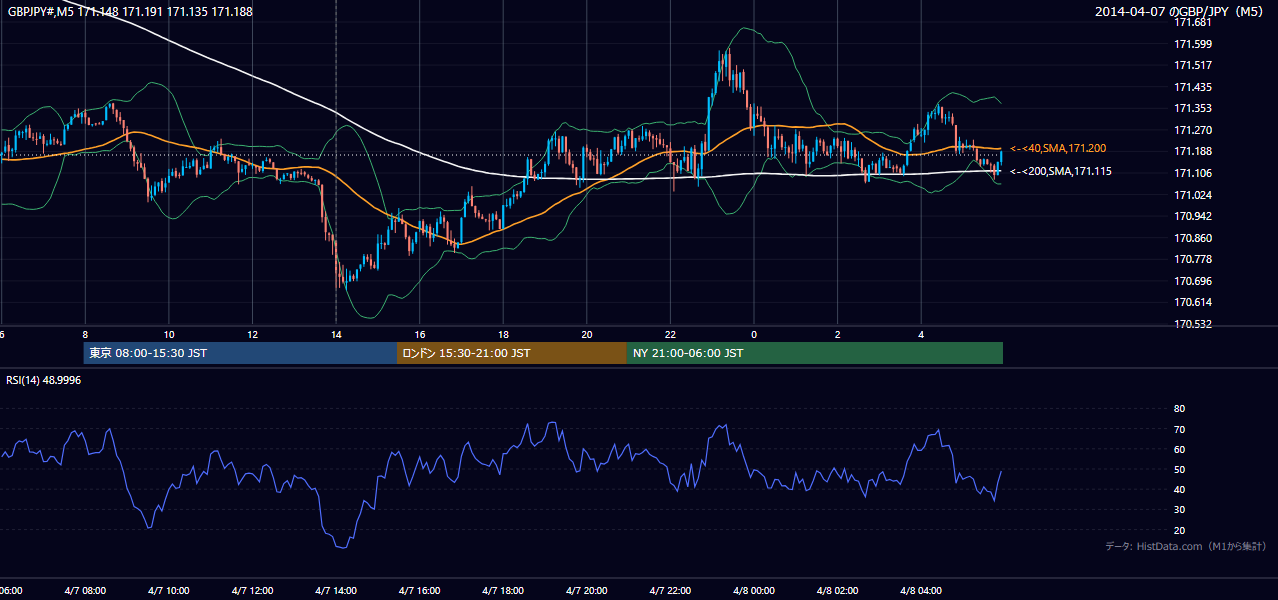The height and width of the screenshot is (600, 1278).
Task: Click hour 14 on price chart hour axis
Action: 336,334
